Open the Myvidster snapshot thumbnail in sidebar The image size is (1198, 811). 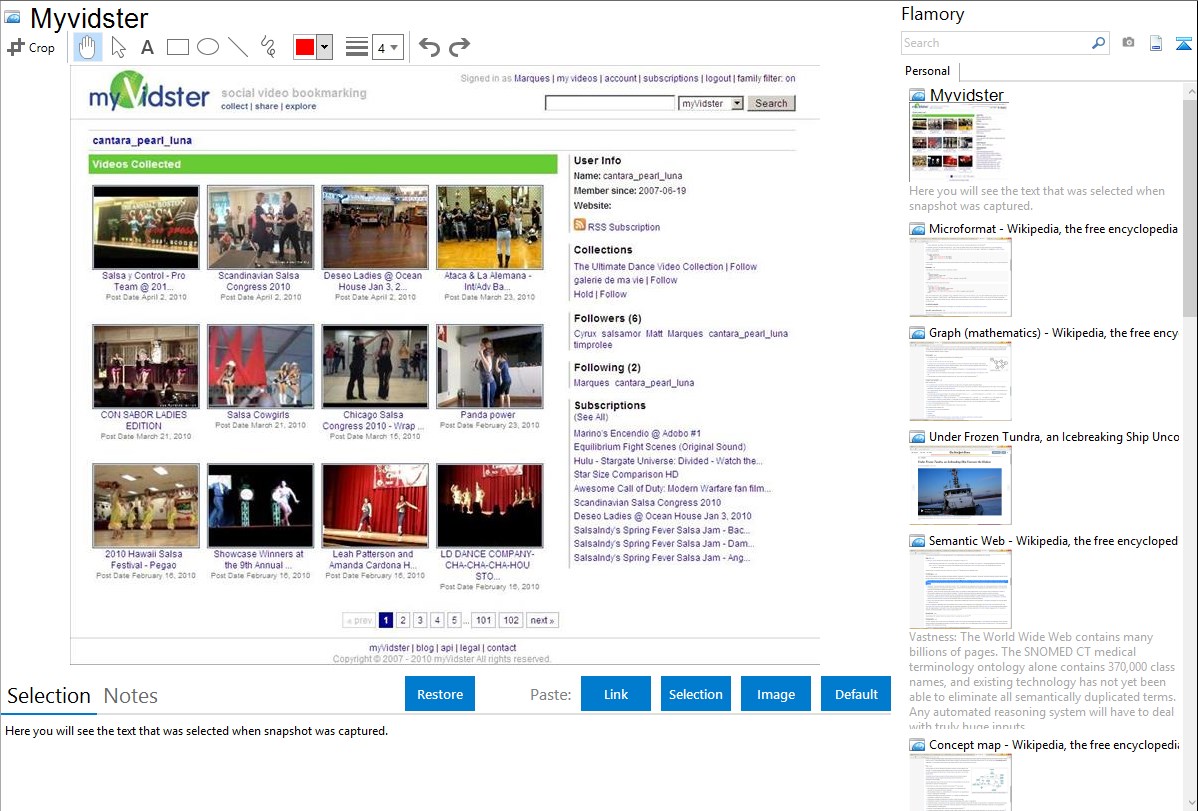(957, 142)
